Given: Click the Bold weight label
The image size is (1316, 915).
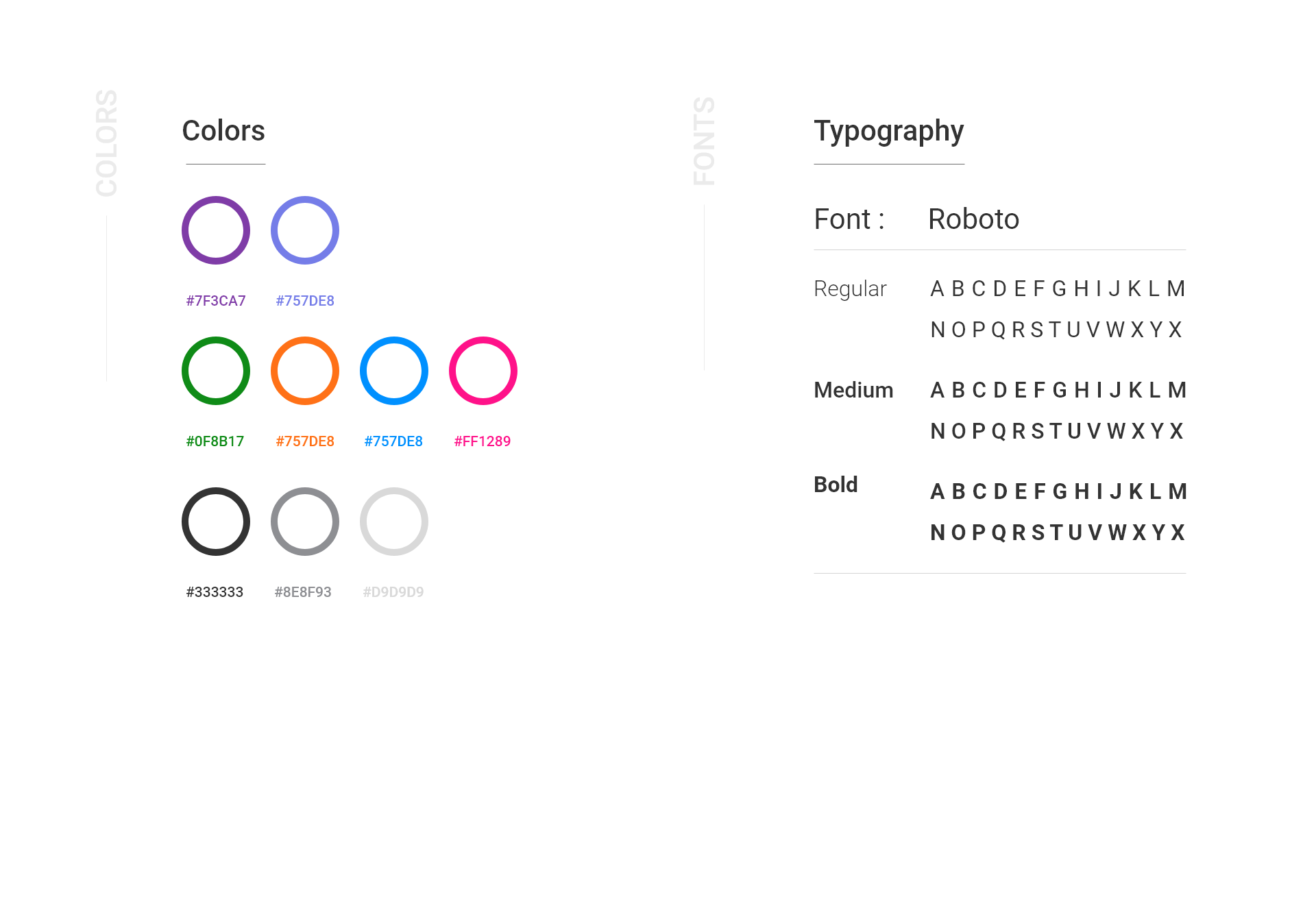Looking at the screenshot, I should 836,485.
